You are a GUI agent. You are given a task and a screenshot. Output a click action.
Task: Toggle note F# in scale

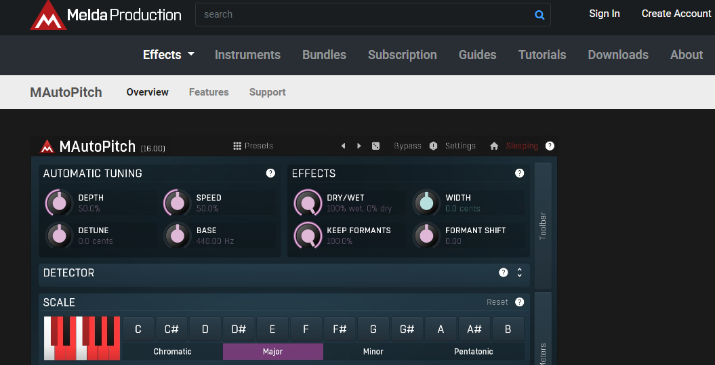coord(340,329)
